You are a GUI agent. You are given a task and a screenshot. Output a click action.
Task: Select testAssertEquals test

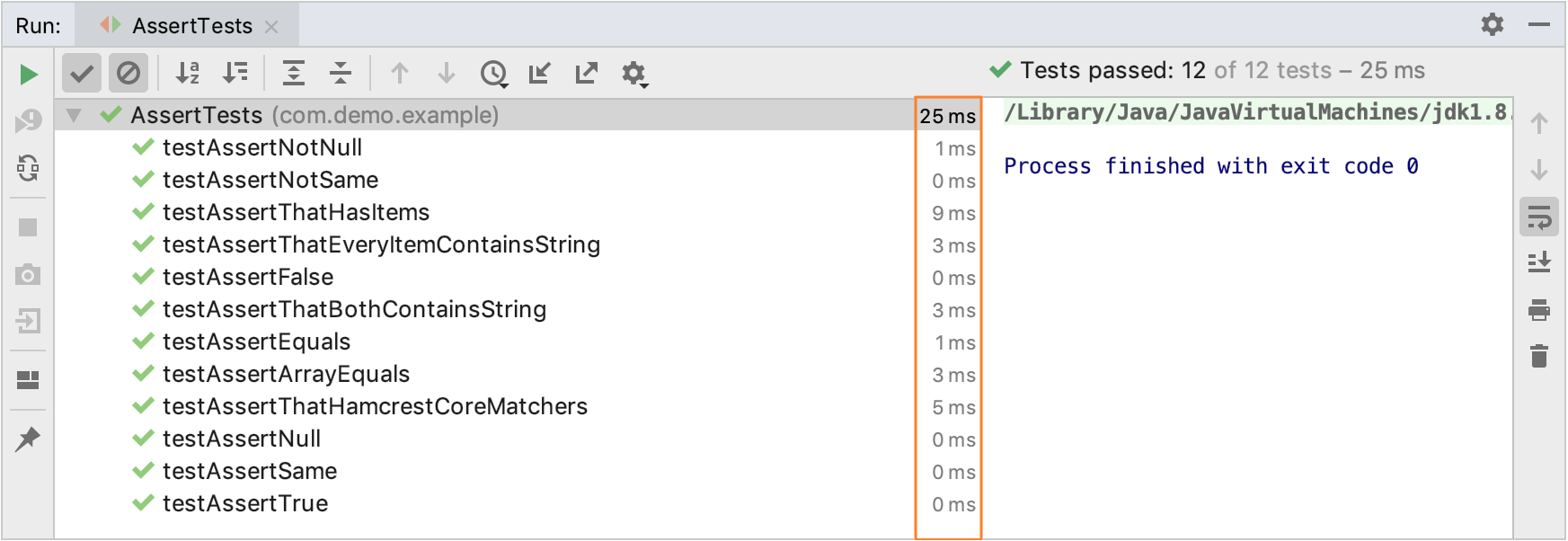point(257,341)
